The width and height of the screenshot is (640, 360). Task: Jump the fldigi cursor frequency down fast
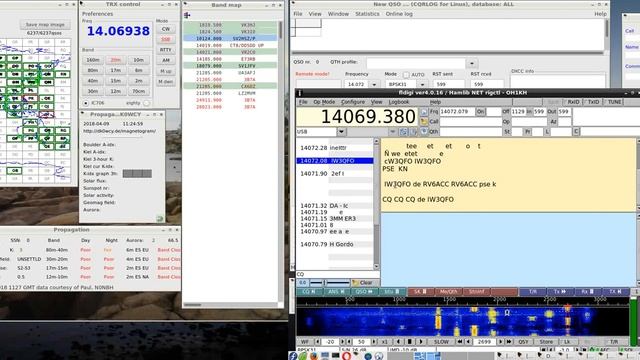click(460, 342)
